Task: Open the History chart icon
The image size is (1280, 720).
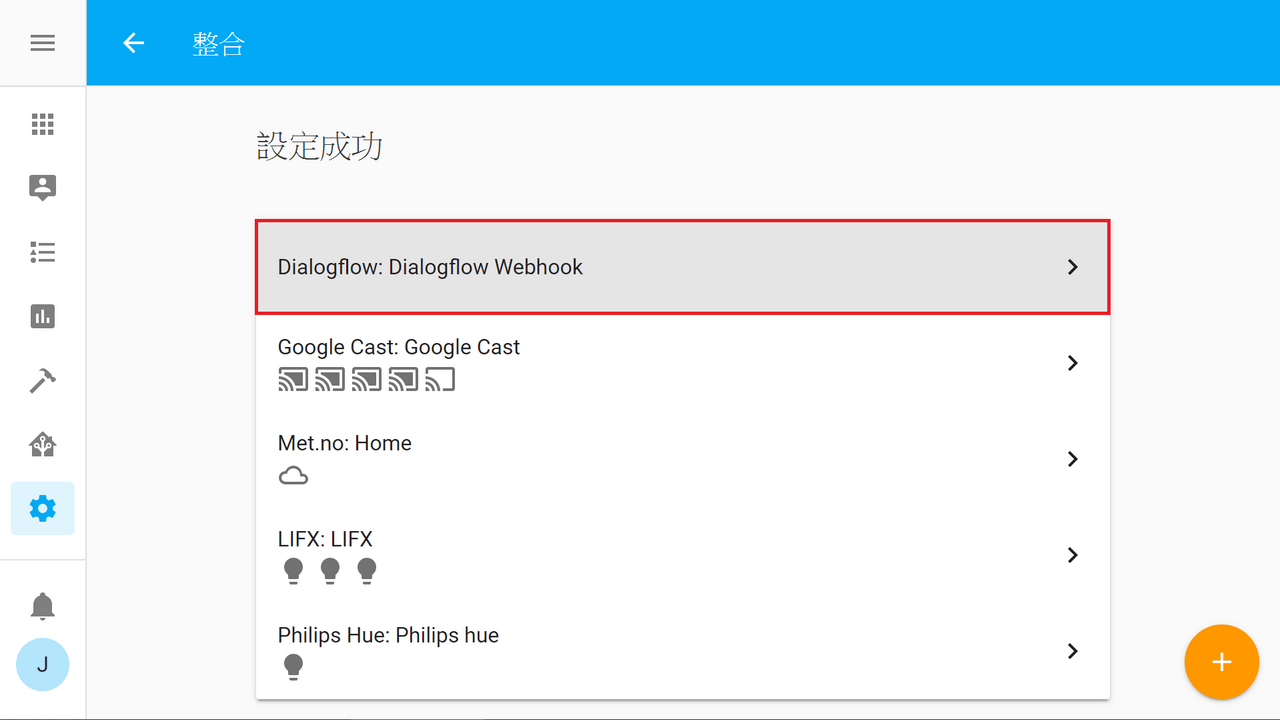Action: 42,316
